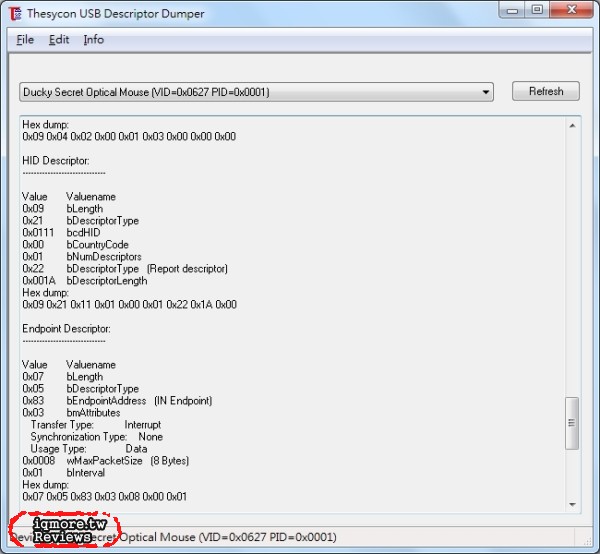Click the hex dump line starting 0x09 0x21
This screenshot has width=600, height=554.
[x=129, y=305]
